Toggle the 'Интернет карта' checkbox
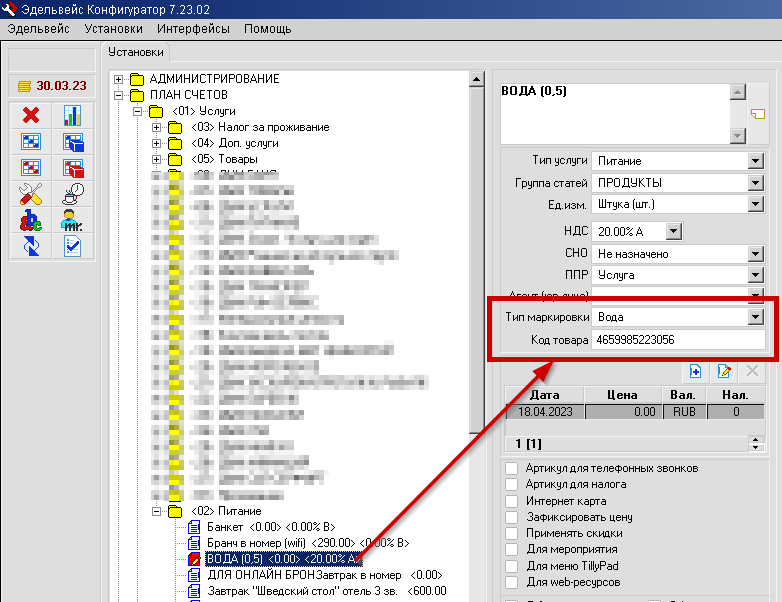This screenshot has width=782, height=602. click(512, 501)
